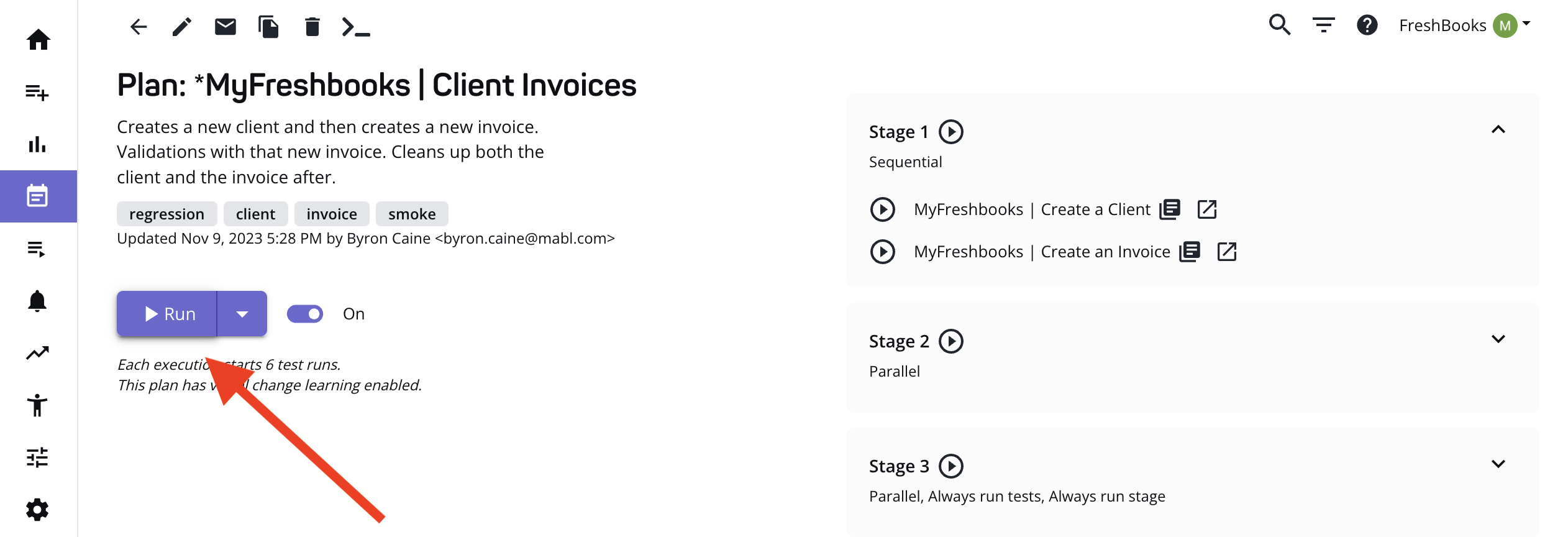Click the regression label tag
This screenshot has width=1568, height=537.
(x=166, y=214)
